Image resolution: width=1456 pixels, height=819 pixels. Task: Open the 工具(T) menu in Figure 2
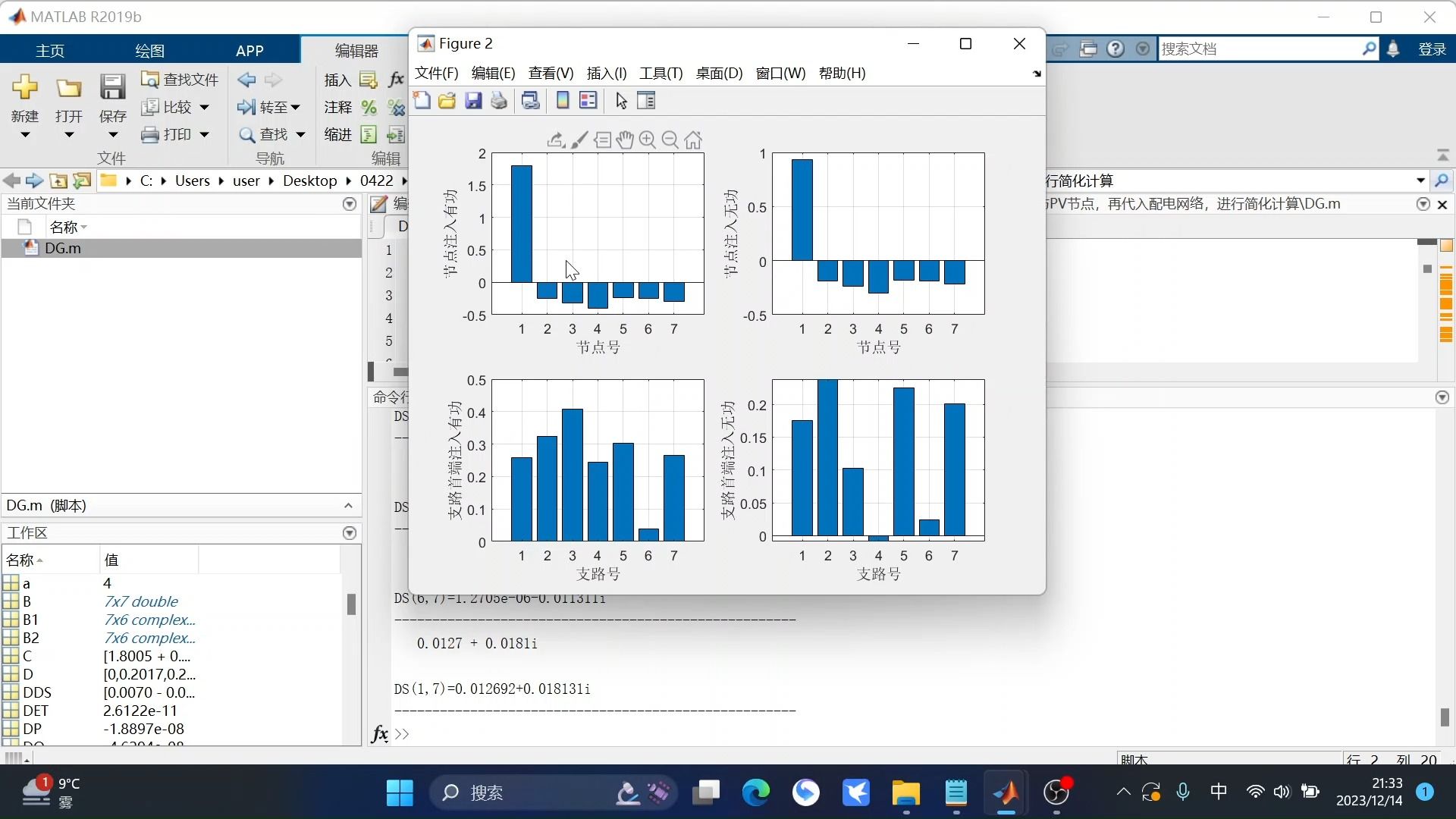click(661, 74)
